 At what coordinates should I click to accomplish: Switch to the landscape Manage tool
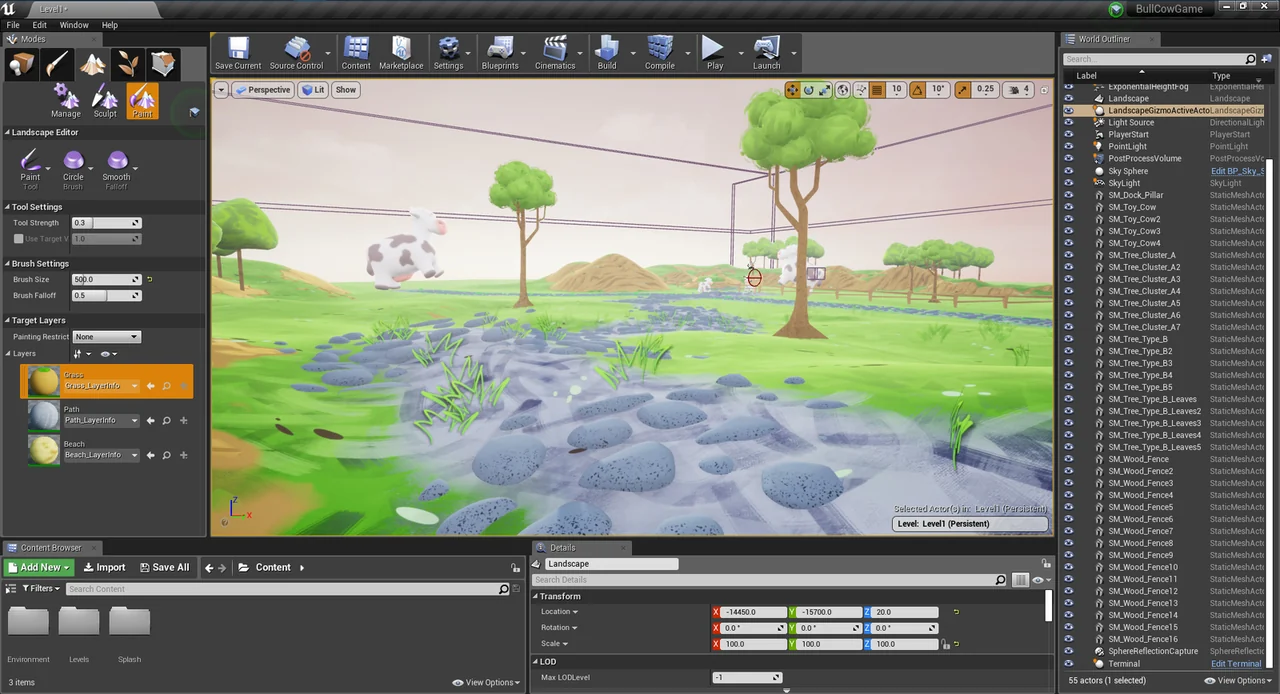(x=66, y=101)
